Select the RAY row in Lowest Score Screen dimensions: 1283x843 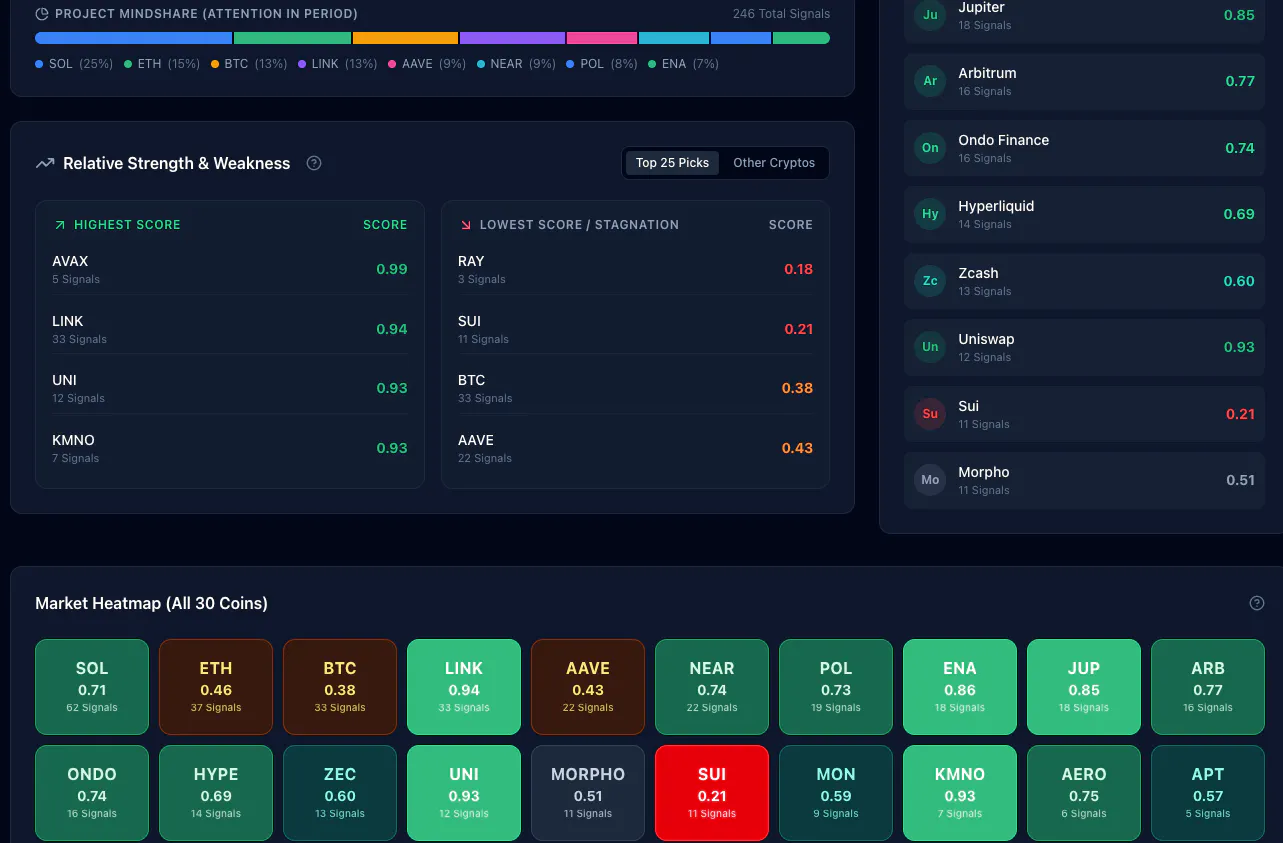point(635,269)
